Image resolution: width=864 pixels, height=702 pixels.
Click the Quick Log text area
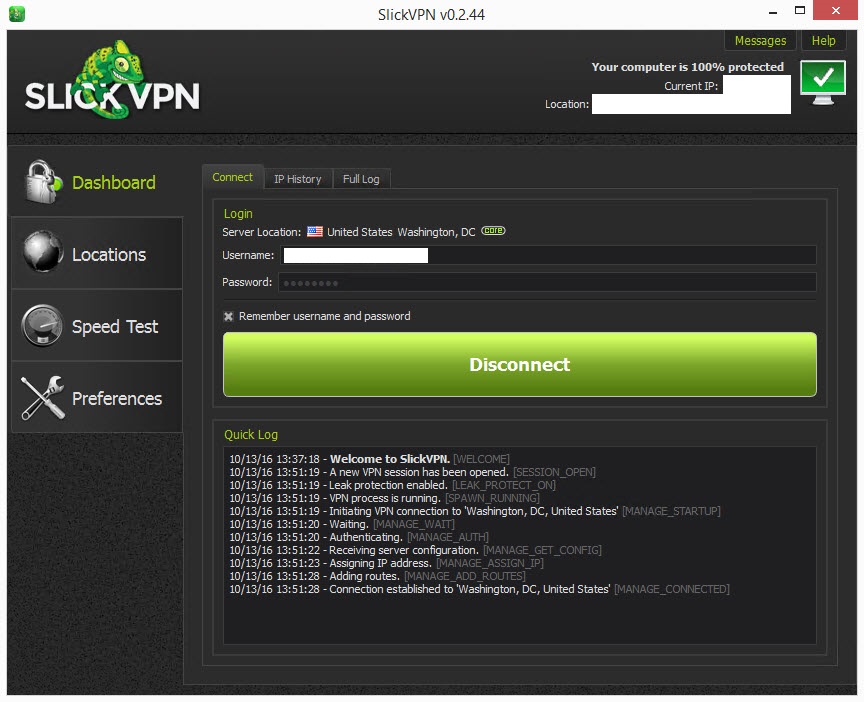pyautogui.click(x=520, y=546)
